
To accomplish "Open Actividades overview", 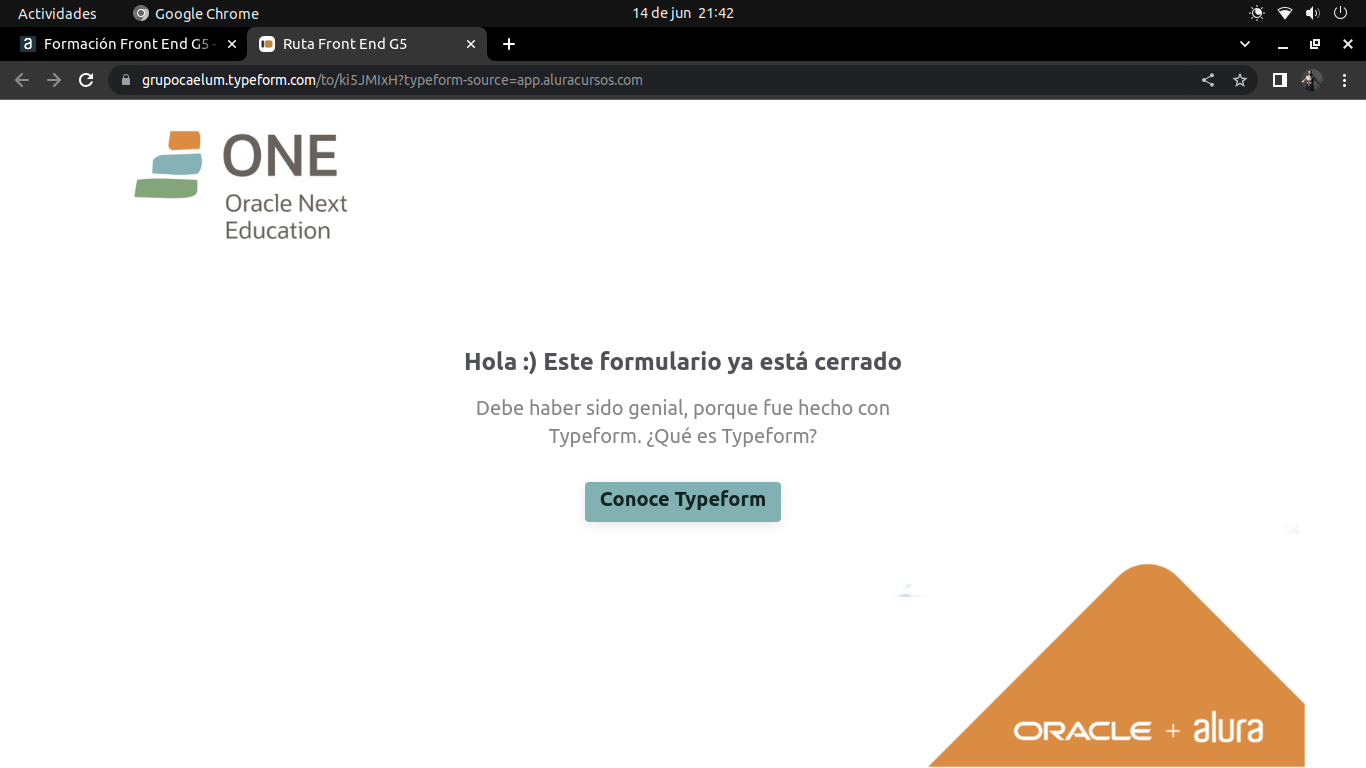I will coord(57,13).
